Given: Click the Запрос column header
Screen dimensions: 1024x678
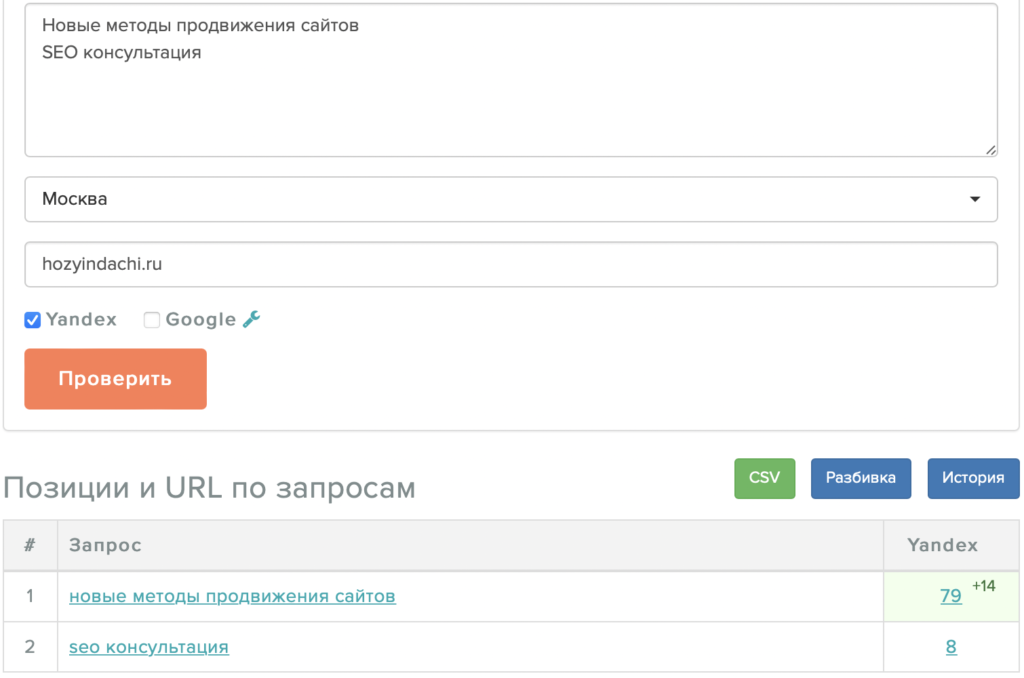Looking at the screenshot, I should (x=105, y=545).
